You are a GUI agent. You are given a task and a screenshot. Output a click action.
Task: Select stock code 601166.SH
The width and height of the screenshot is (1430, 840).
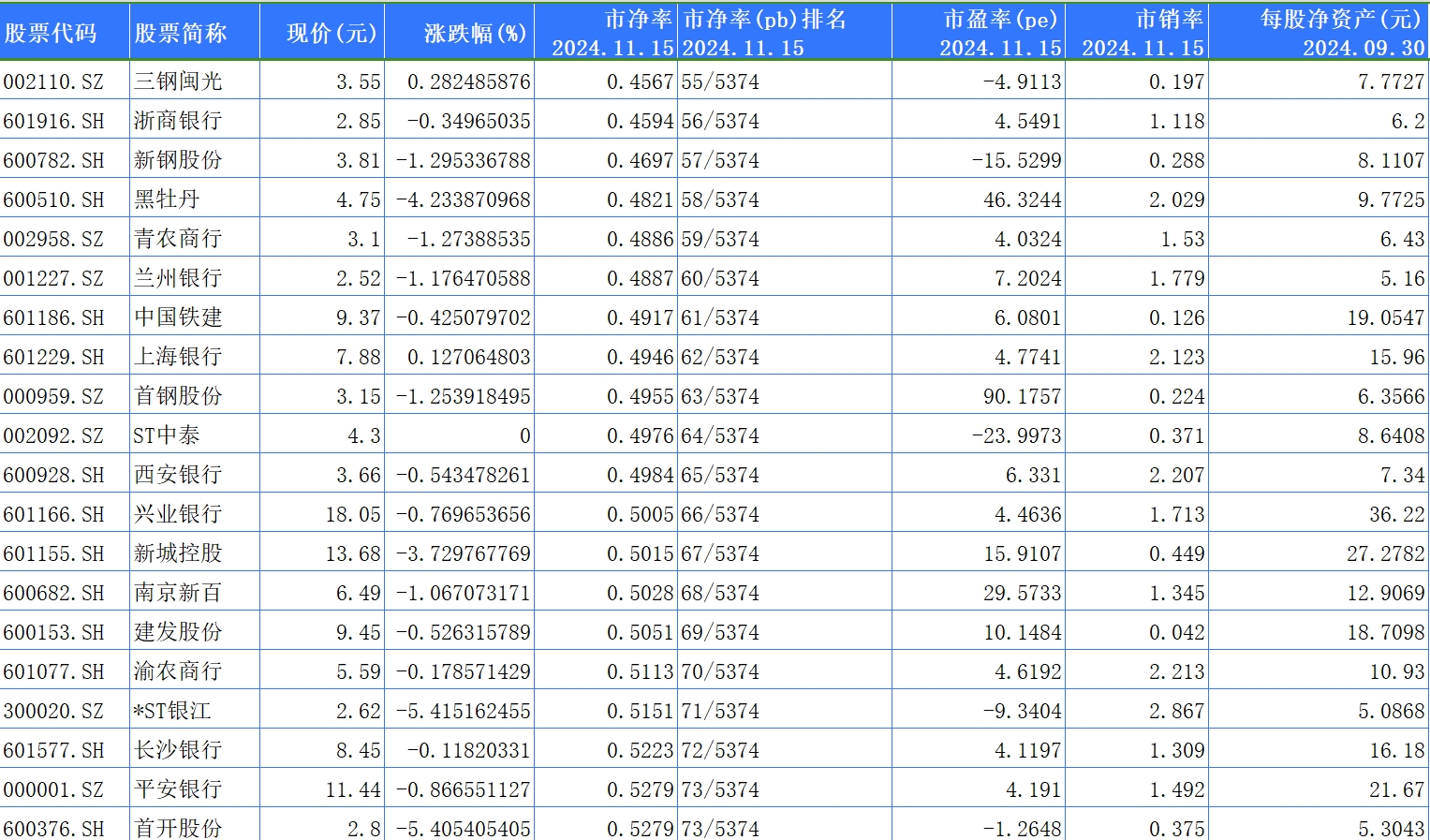53,515
